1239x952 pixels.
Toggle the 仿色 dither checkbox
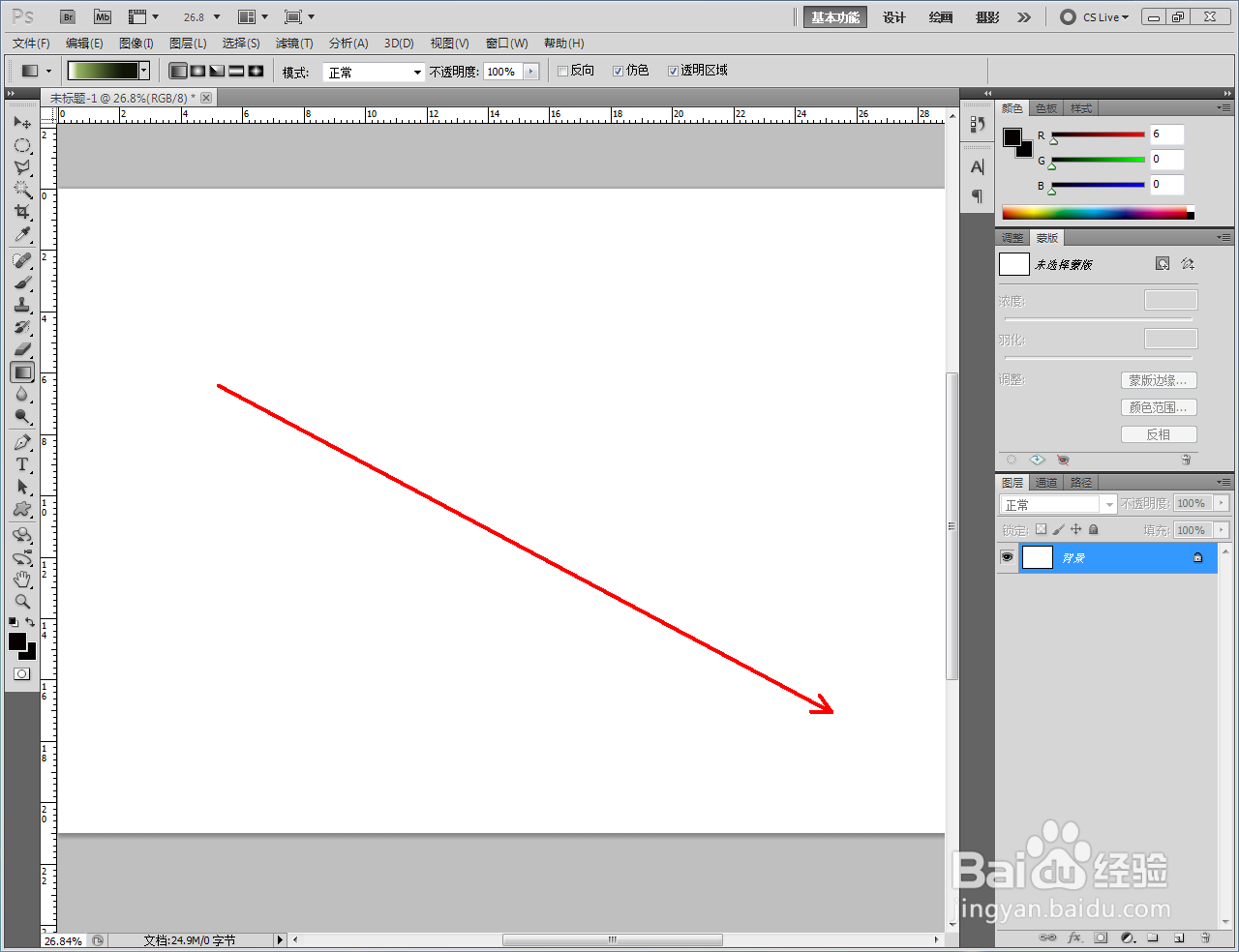[618, 71]
